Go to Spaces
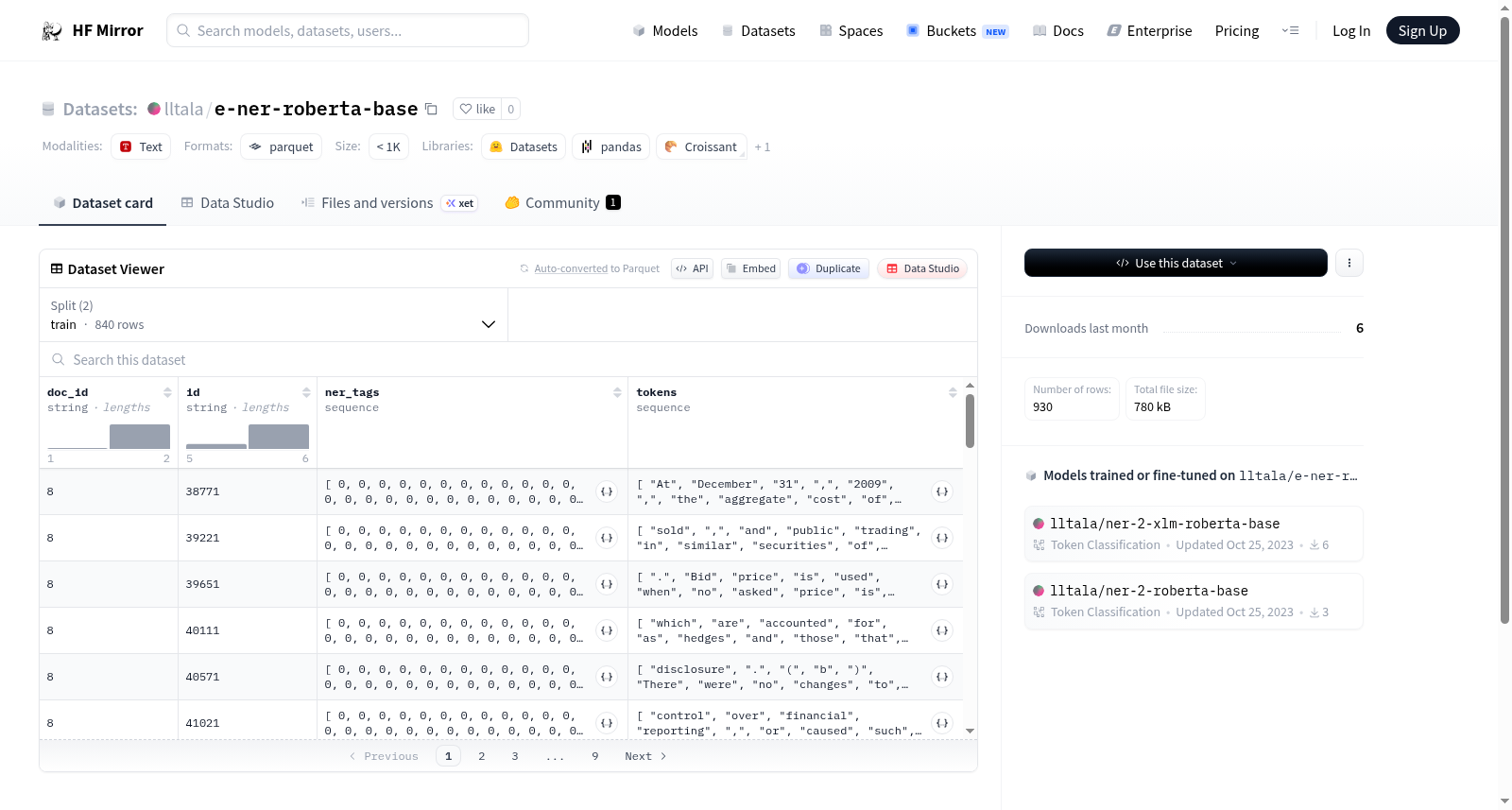The image size is (1512, 810). [x=851, y=31]
